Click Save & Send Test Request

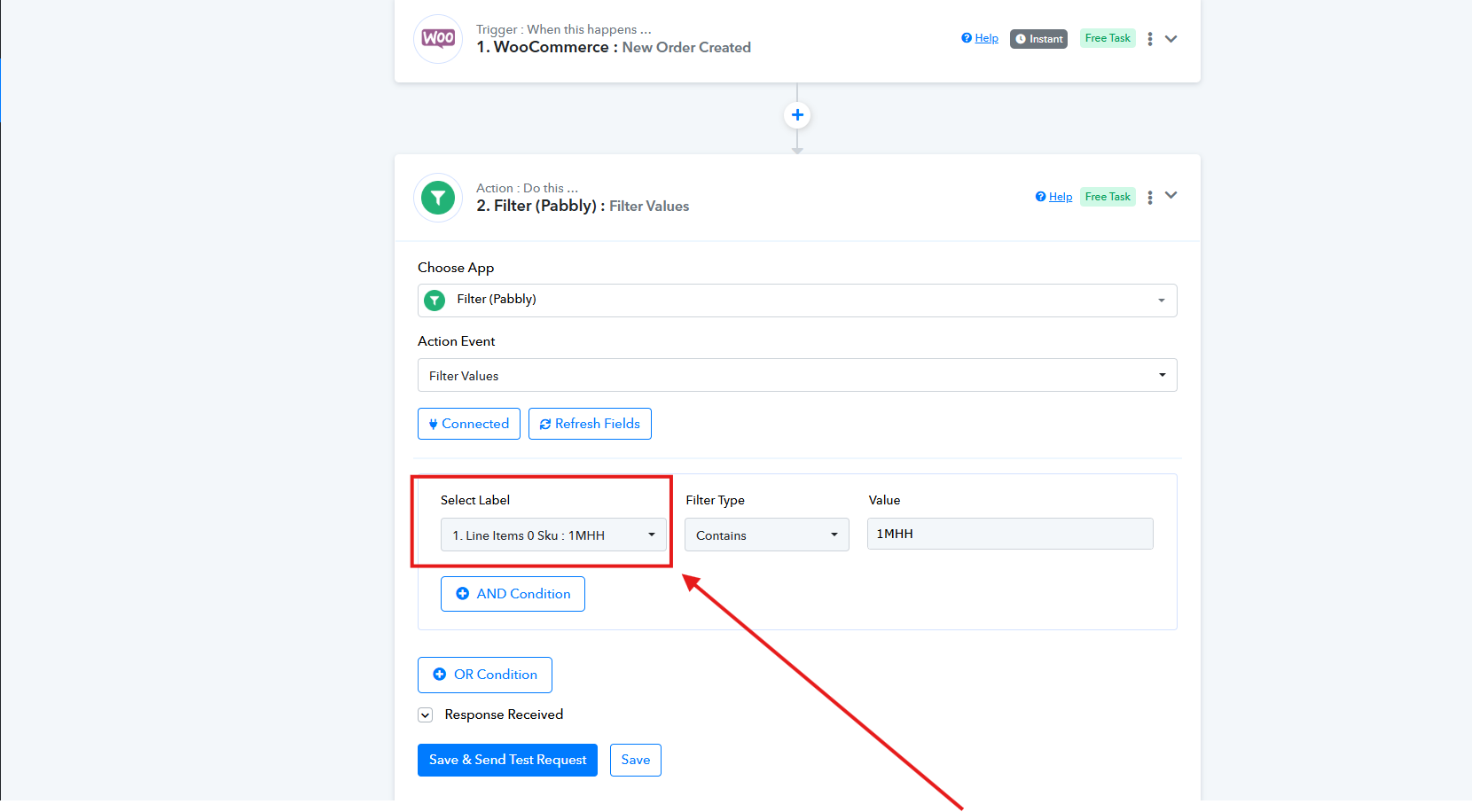tap(507, 760)
